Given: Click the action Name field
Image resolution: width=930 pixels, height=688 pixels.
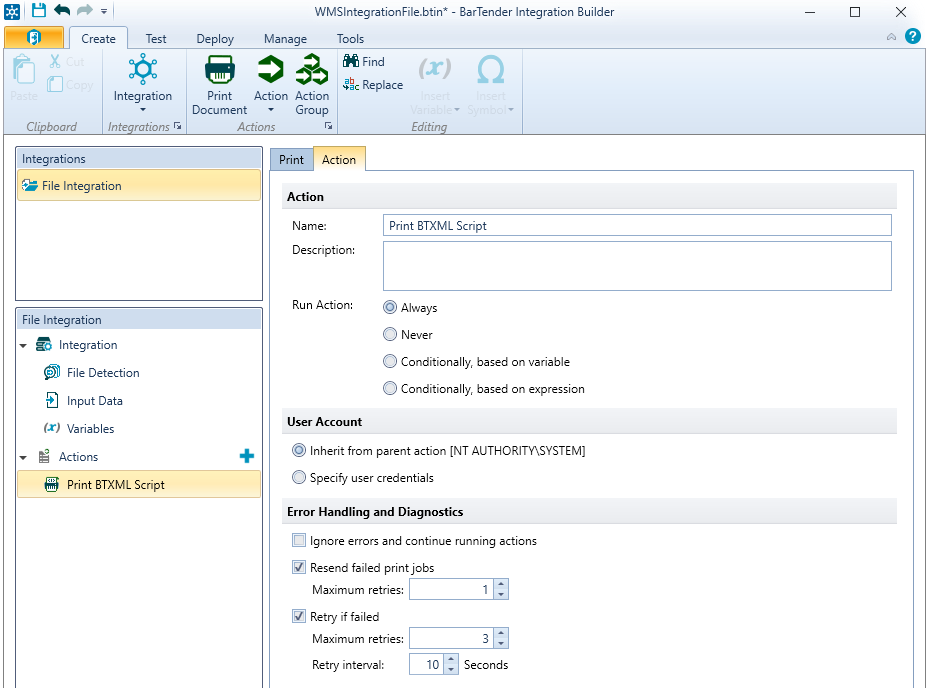Looking at the screenshot, I should click(x=636, y=225).
